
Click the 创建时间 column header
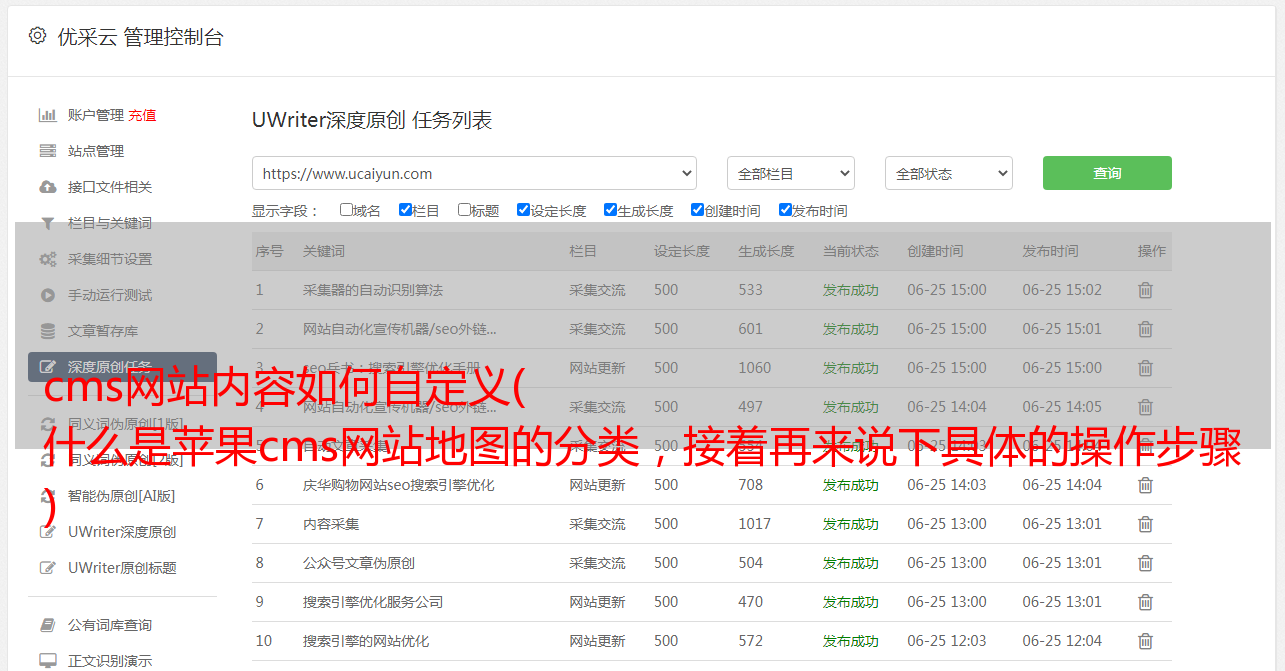pyautogui.click(x=936, y=251)
